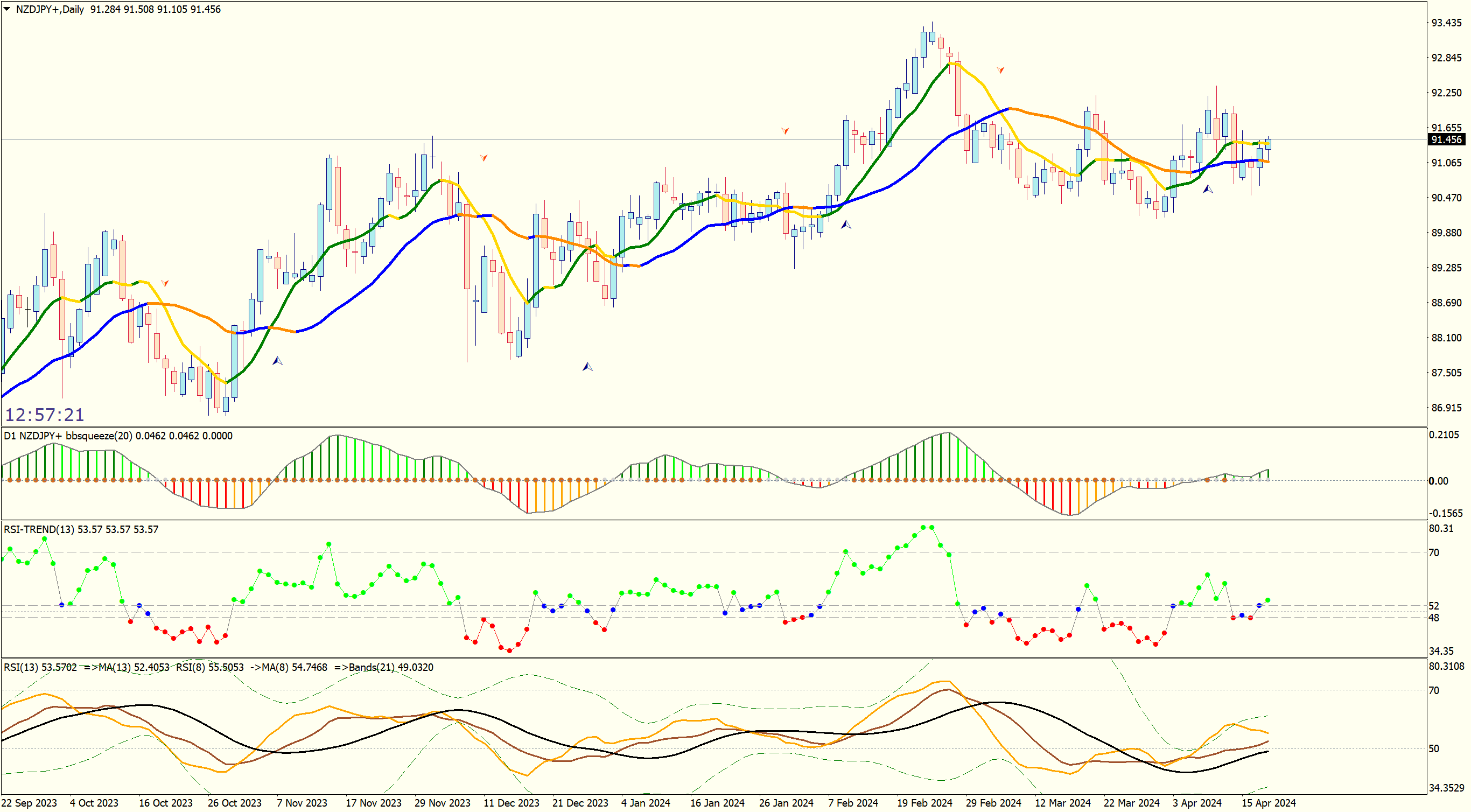The height and width of the screenshot is (812, 1471).
Task: Click the red sell arrow near December 2023 peak
Action: 484,157
